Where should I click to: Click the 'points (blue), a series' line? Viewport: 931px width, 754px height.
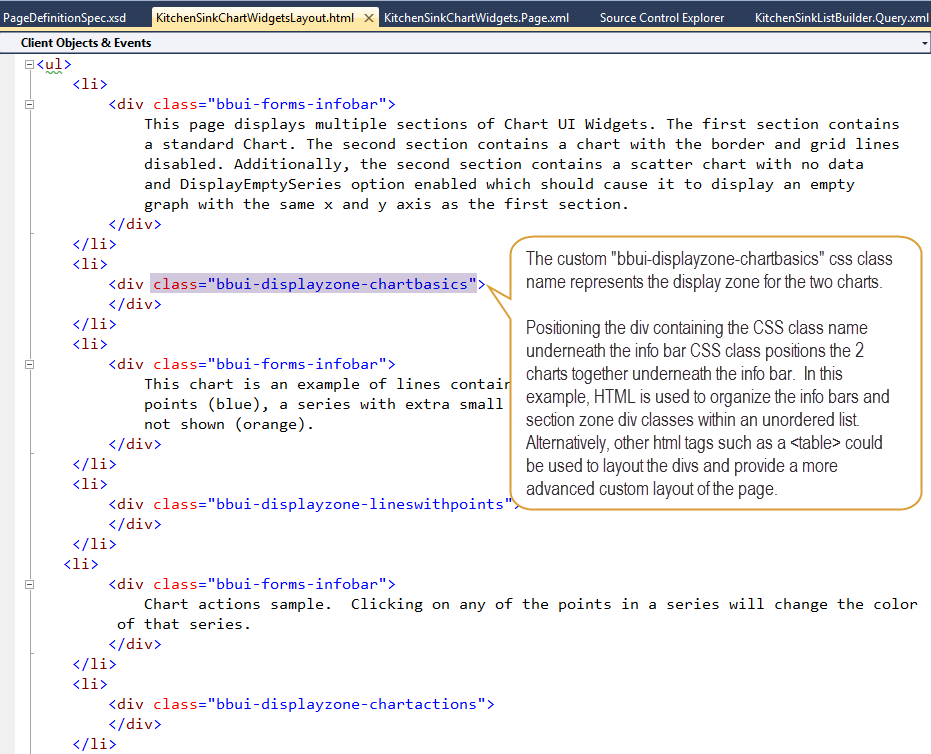(x=324, y=405)
